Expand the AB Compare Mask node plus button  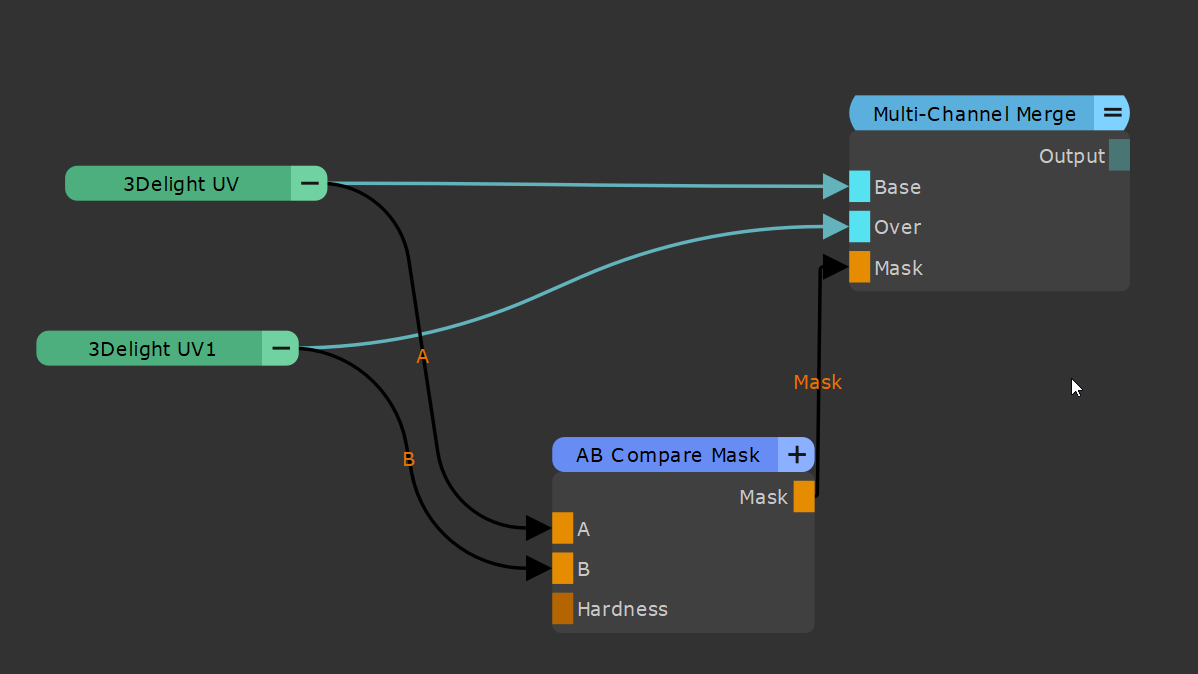coord(796,455)
